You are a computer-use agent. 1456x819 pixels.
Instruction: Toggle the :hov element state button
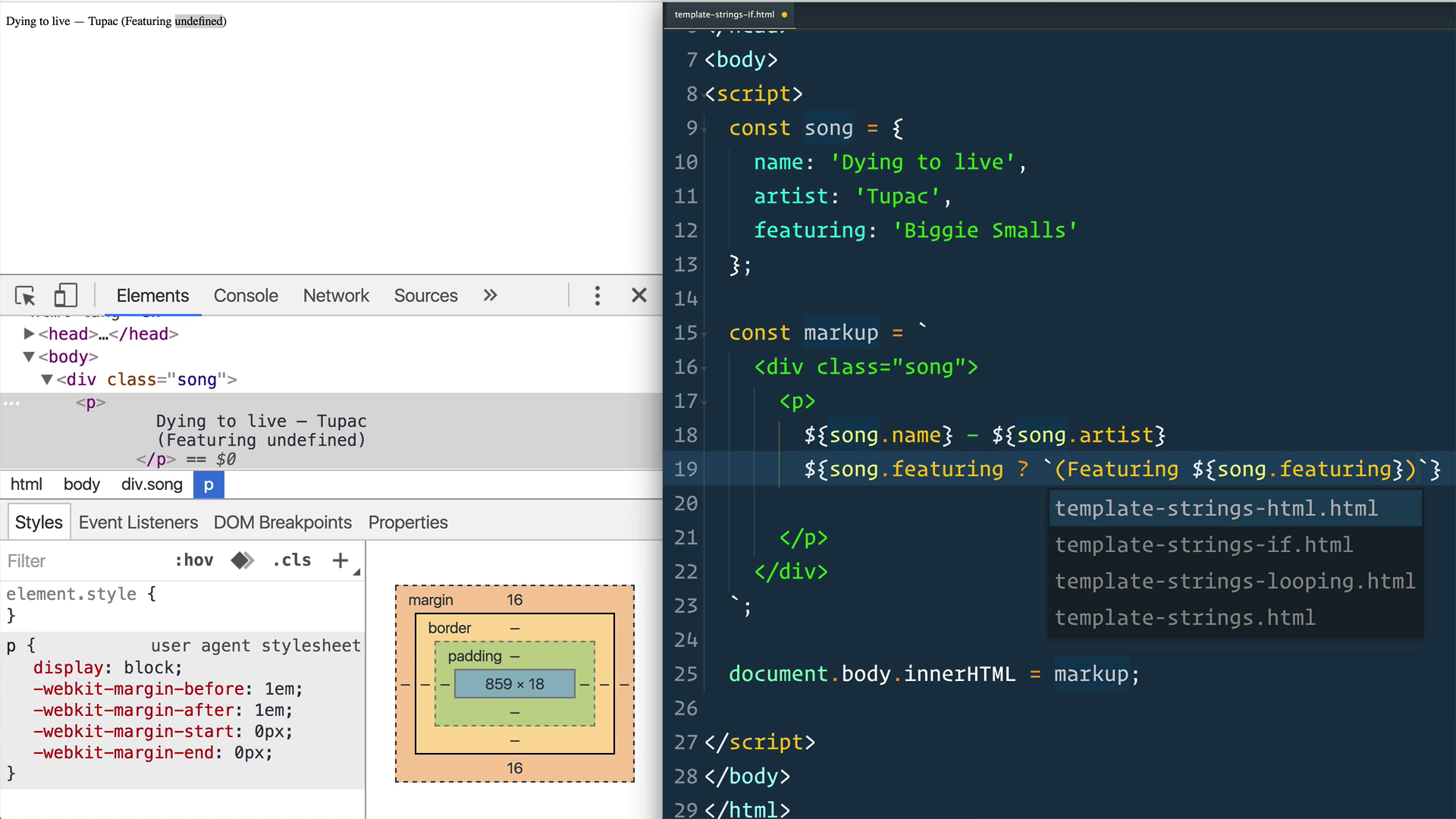(x=194, y=560)
